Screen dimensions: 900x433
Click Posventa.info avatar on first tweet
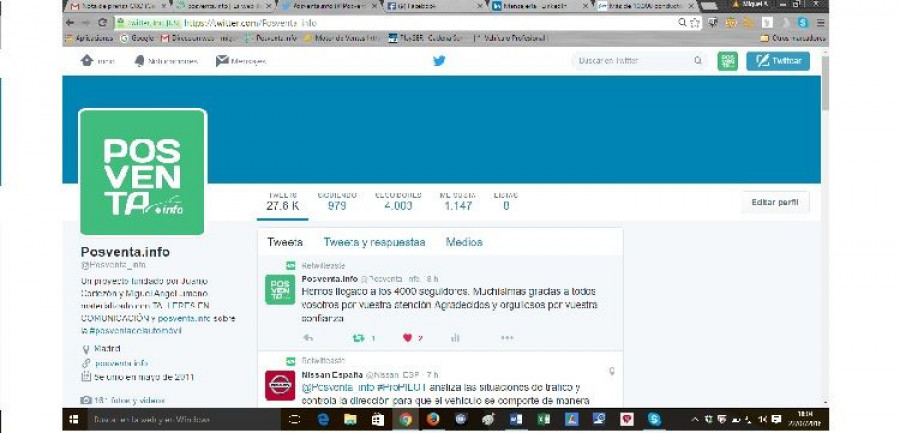coord(280,289)
